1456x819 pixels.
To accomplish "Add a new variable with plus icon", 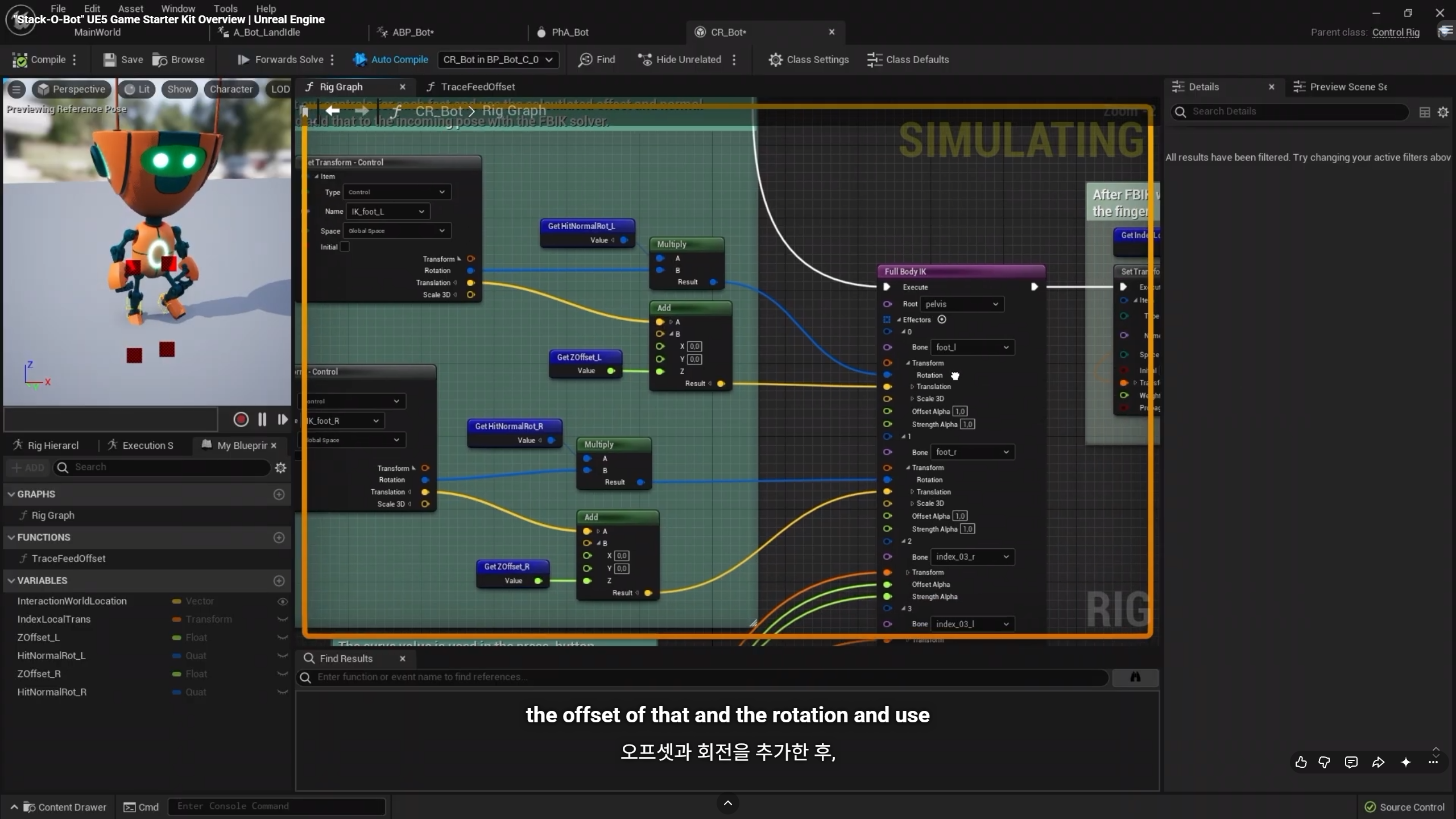I will [x=279, y=581].
